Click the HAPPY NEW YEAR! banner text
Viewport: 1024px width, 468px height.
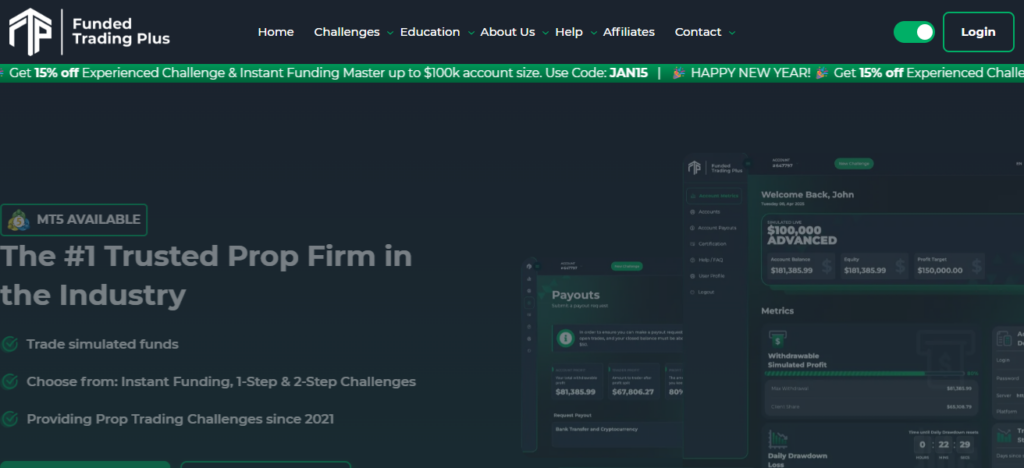coord(750,73)
